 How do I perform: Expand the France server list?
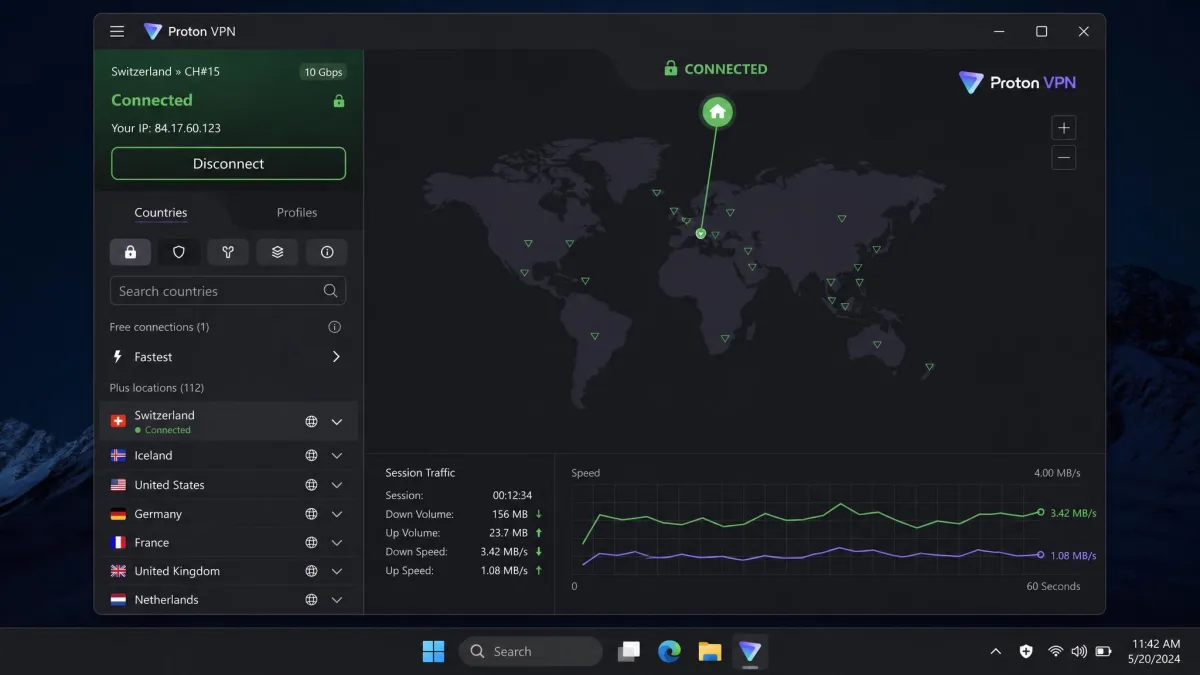point(337,542)
